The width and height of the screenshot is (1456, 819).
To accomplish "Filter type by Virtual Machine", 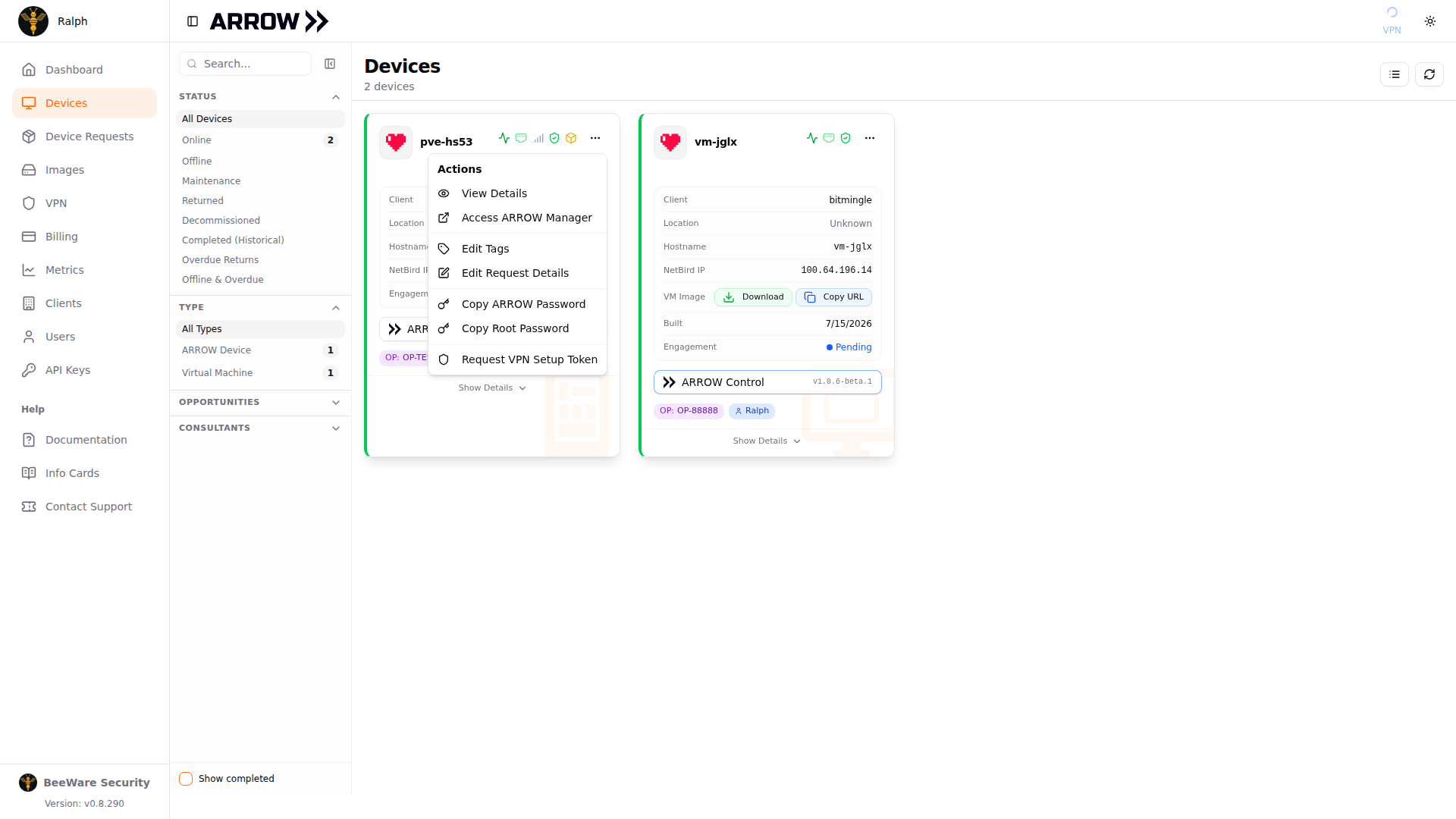I will [260, 373].
